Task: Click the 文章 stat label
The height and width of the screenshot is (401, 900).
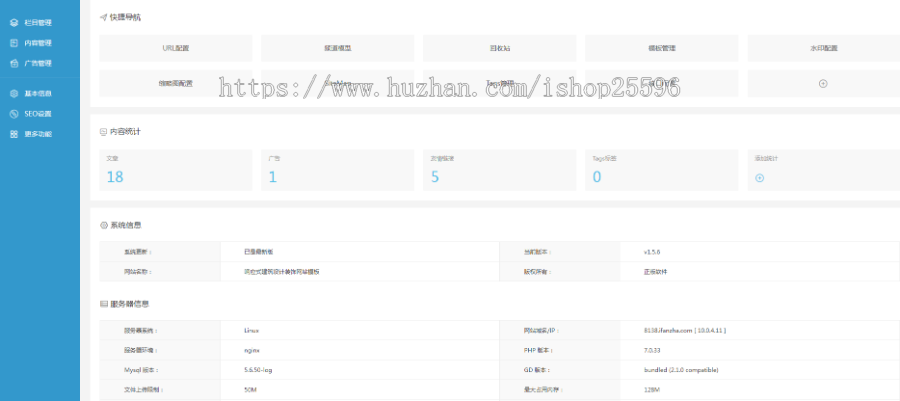Action: tap(112, 158)
